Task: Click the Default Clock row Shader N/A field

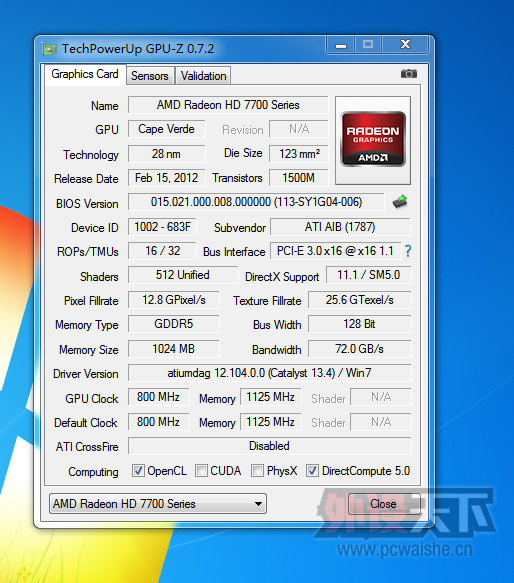Action: pyautogui.click(x=381, y=422)
